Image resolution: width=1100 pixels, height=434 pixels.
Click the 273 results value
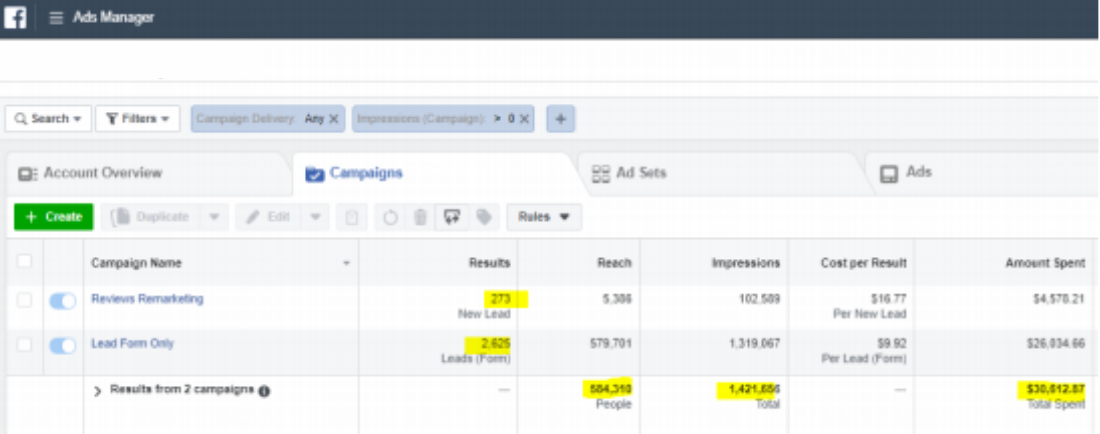(501, 299)
